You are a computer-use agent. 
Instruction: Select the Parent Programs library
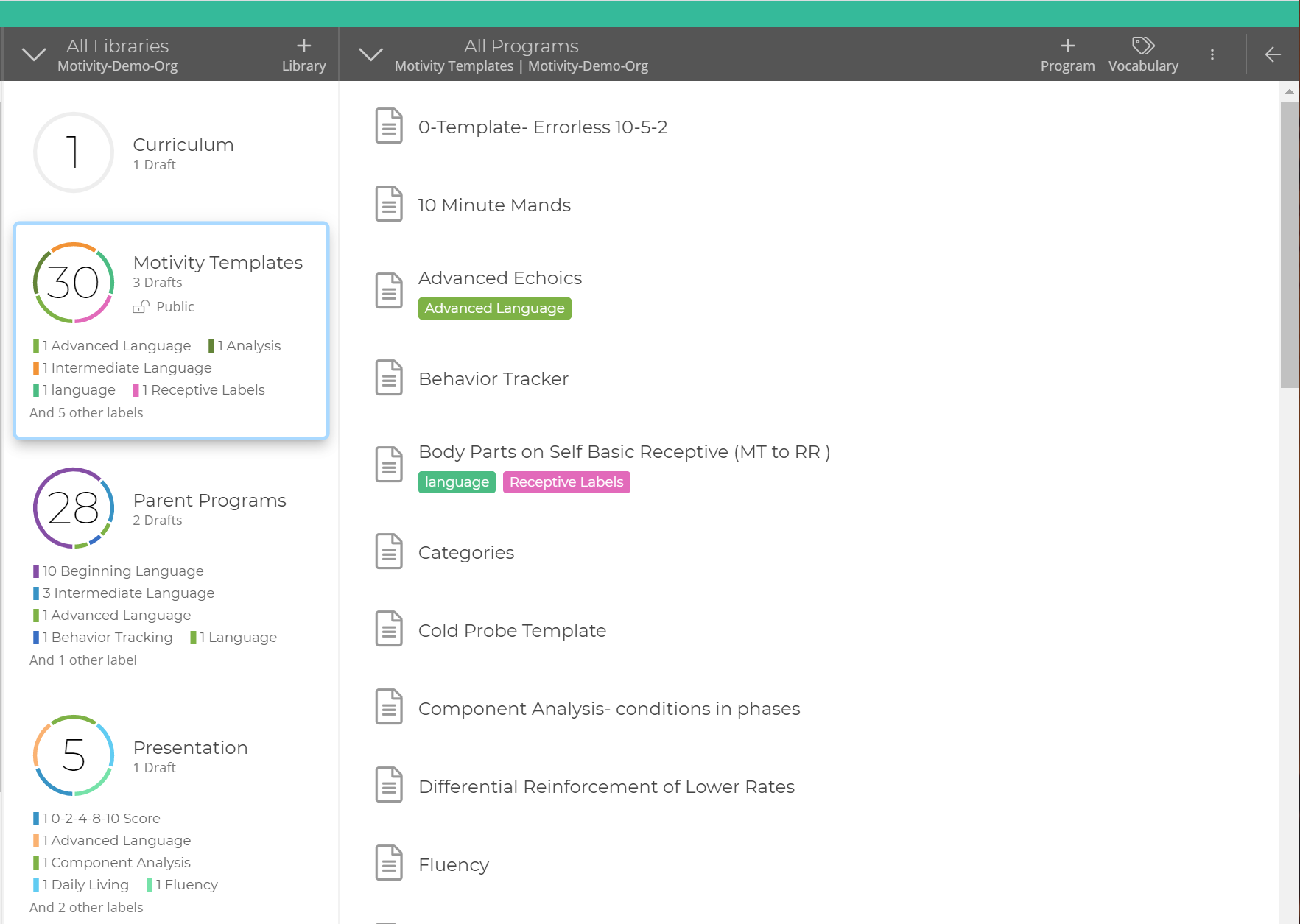pyautogui.click(x=209, y=501)
